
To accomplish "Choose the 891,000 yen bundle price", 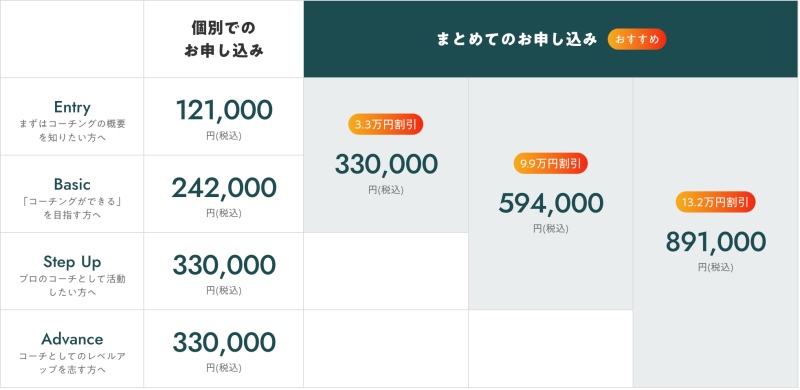I will [x=715, y=242].
